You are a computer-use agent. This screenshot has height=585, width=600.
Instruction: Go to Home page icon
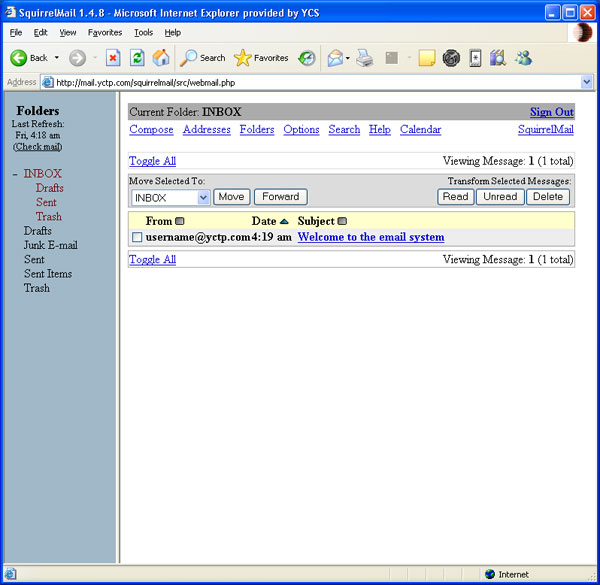point(161,58)
